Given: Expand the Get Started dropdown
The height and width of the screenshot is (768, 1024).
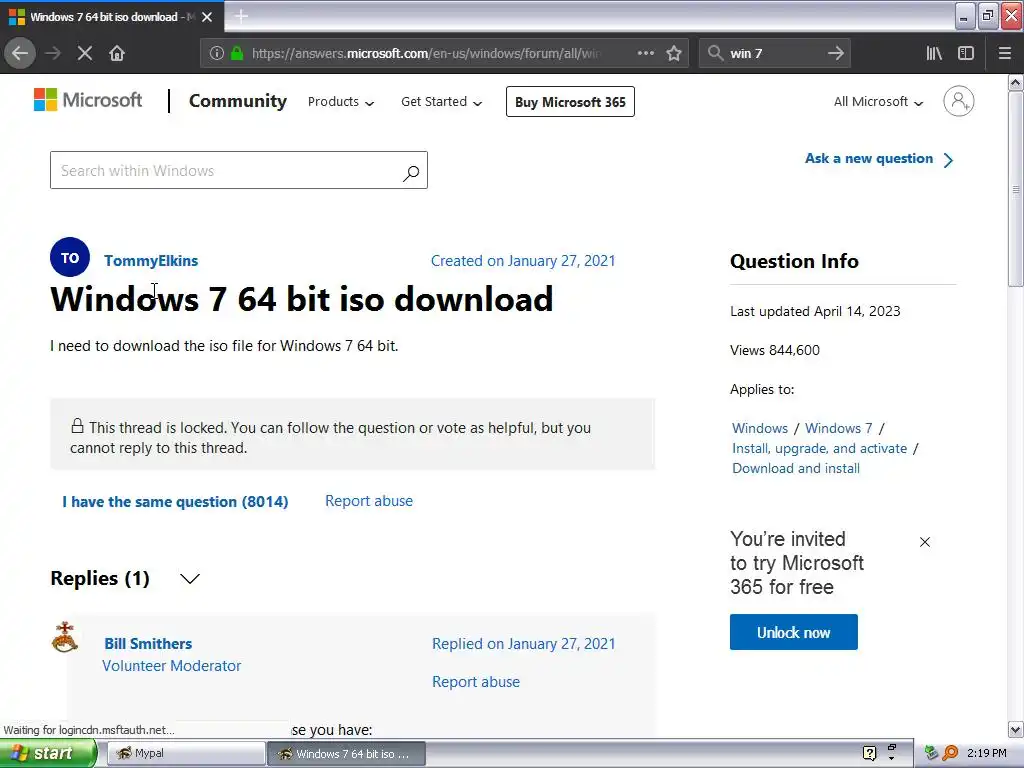Looking at the screenshot, I should coord(441,102).
